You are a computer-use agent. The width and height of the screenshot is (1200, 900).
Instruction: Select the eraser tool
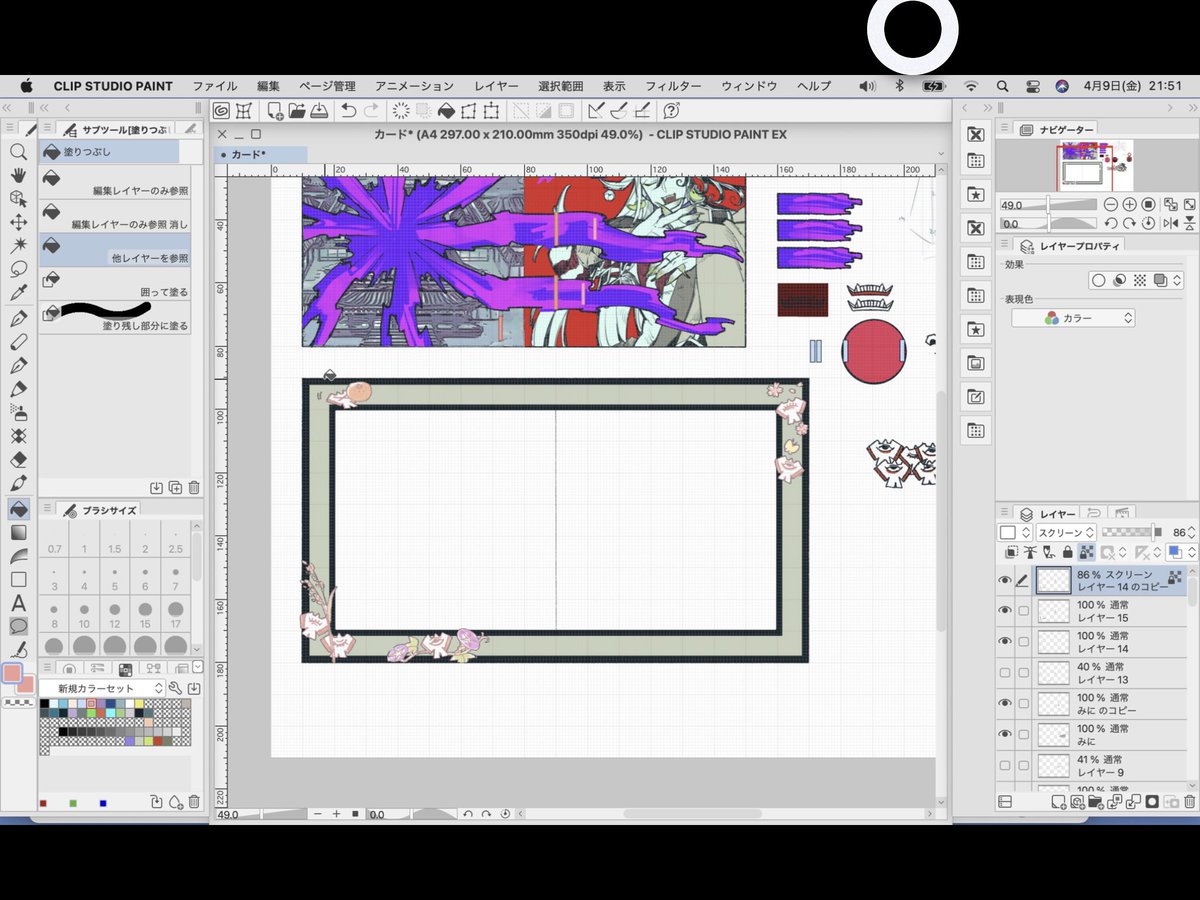(18, 460)
